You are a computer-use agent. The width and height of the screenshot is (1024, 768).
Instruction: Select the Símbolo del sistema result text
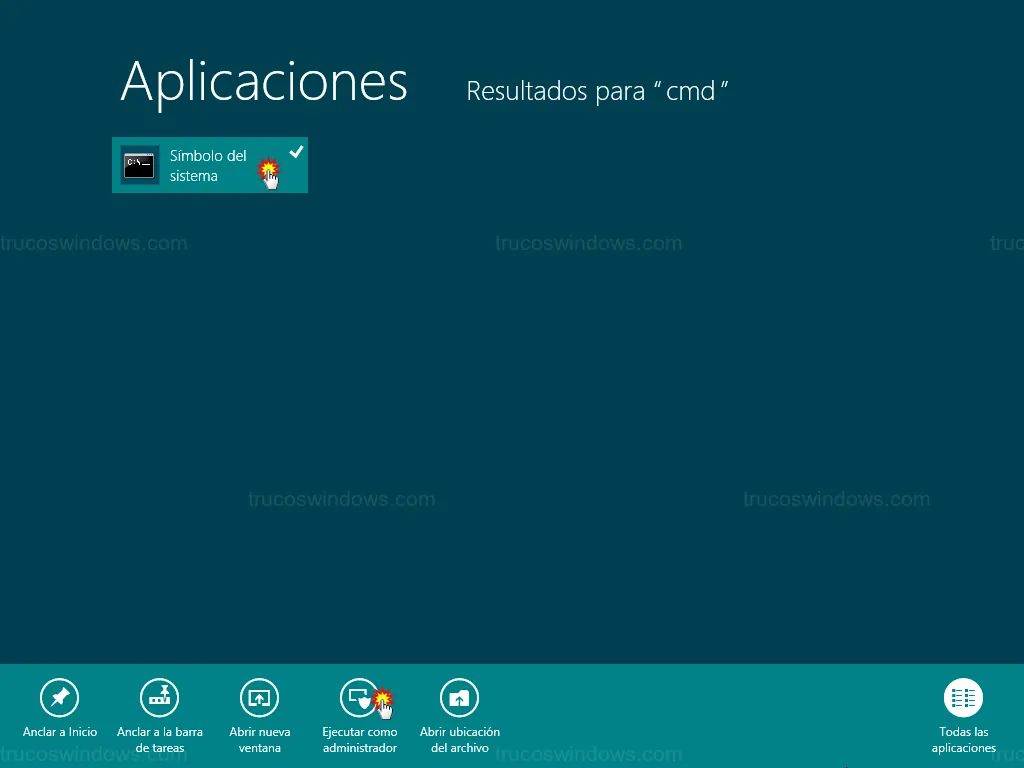click(x=207, y=165)
